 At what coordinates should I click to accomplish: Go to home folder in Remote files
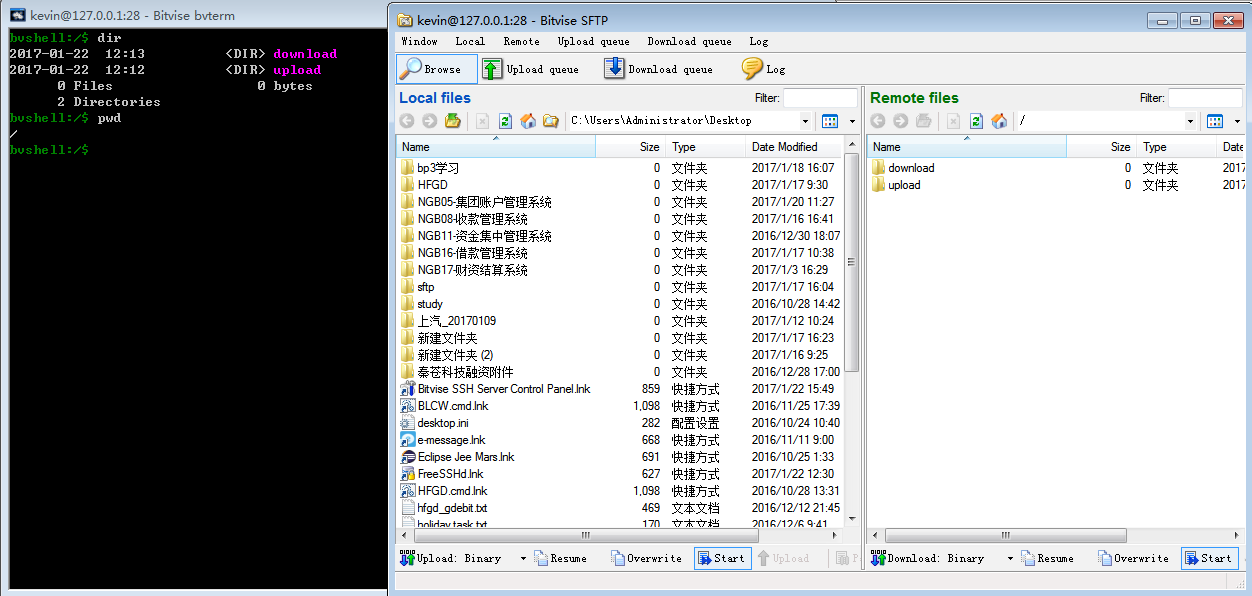[x=999, y=121]
